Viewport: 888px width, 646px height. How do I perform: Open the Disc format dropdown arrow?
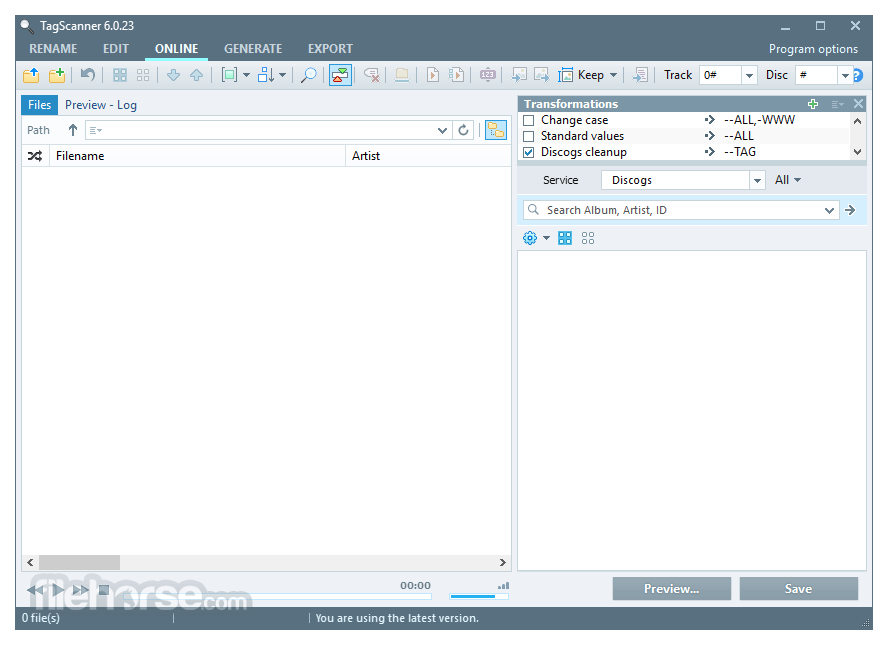(844, 75)
